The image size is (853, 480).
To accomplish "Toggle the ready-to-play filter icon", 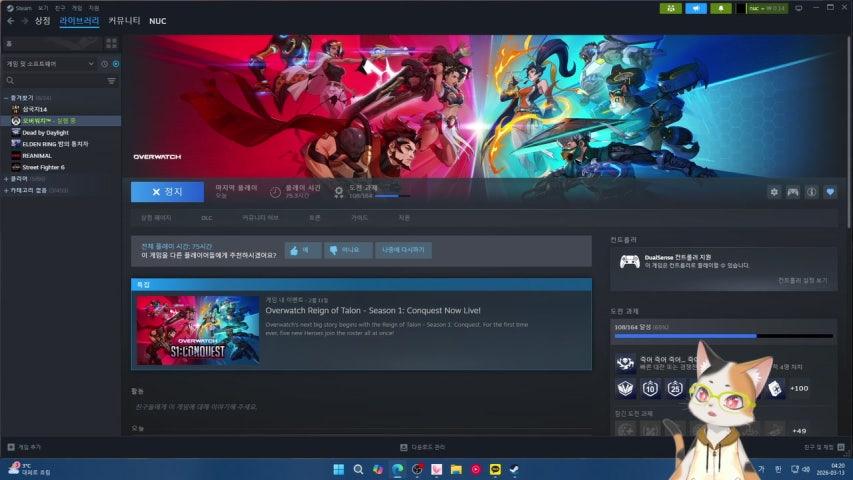I will [116, 64].
